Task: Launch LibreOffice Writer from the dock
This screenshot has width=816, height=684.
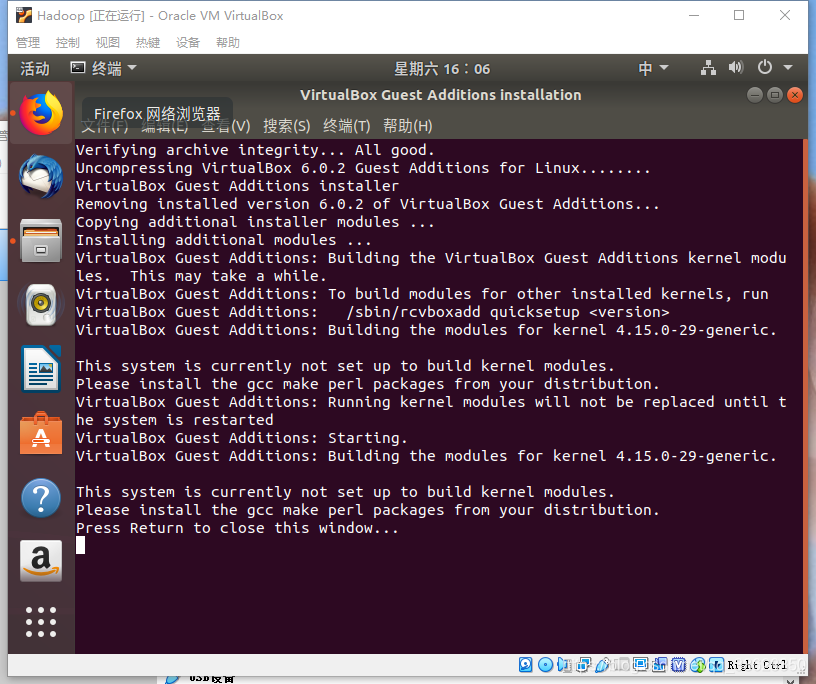Action: pyautogui.click(x=41, y=369)
